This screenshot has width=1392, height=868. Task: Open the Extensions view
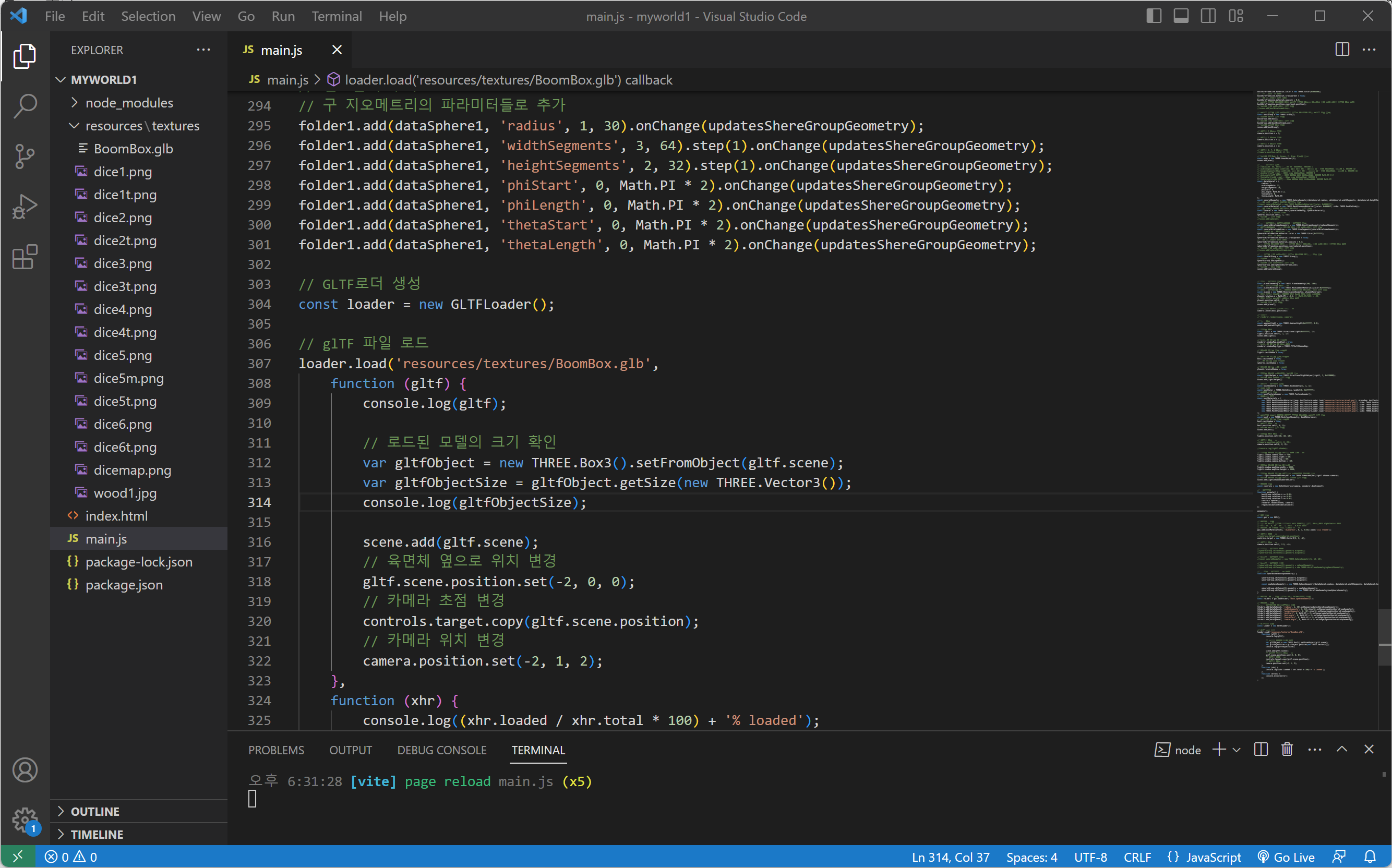click(x=25, y=257)
